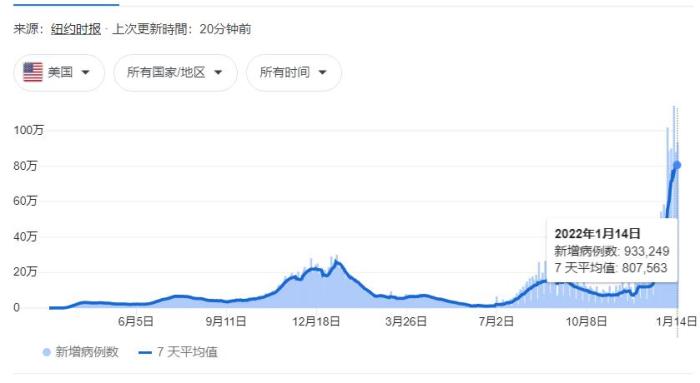Image resolution: width=700 pixels, height=383 pixels.
Task: Toggle the 新增病例数 legend dot
Action: pyautogui.click(x=46, y=352)
